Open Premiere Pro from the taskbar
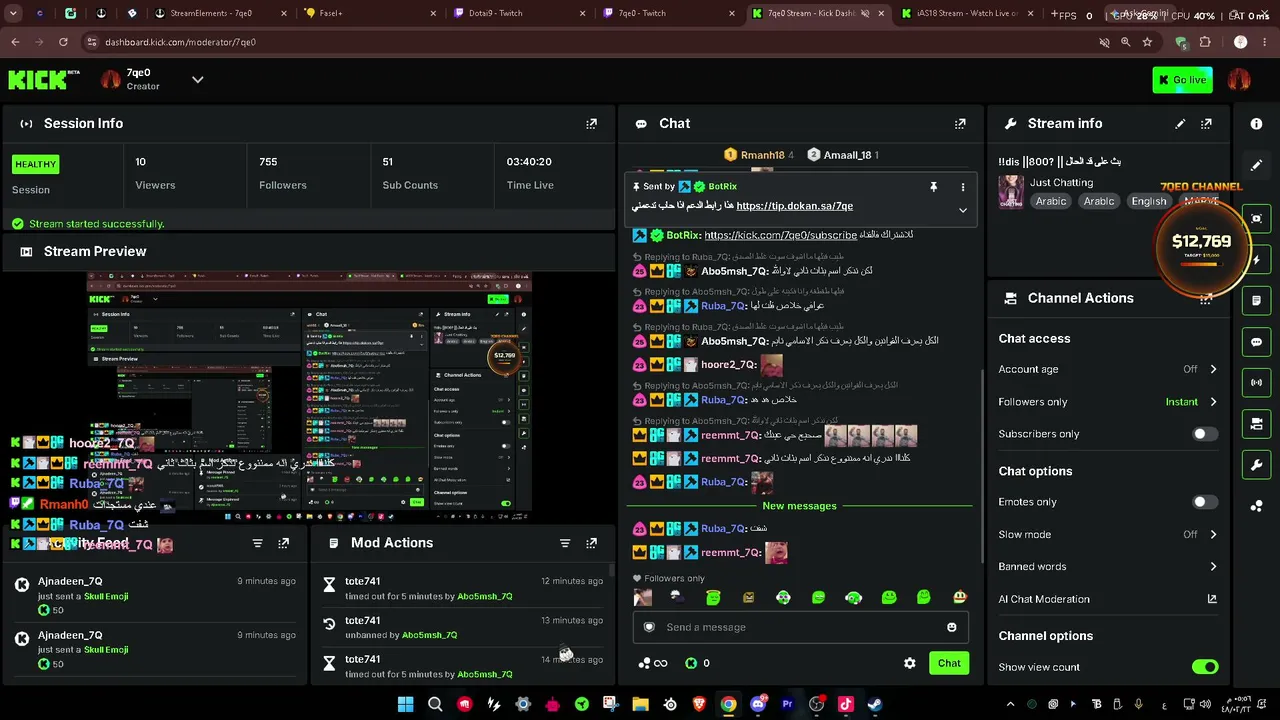Screen dimensions: 1280x720 pos(787,704)
